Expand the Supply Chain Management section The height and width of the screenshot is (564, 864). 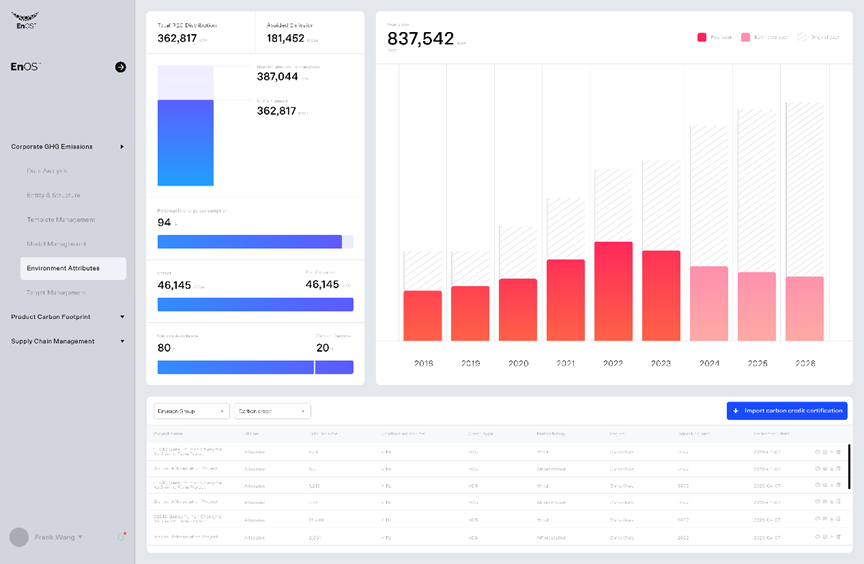tap(122, 341)
